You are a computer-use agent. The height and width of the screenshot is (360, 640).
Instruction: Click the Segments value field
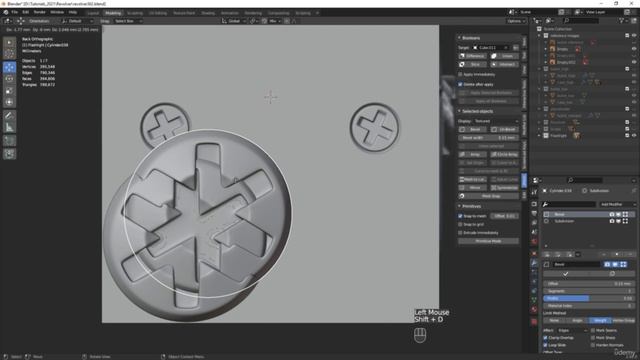click(589, 291)
